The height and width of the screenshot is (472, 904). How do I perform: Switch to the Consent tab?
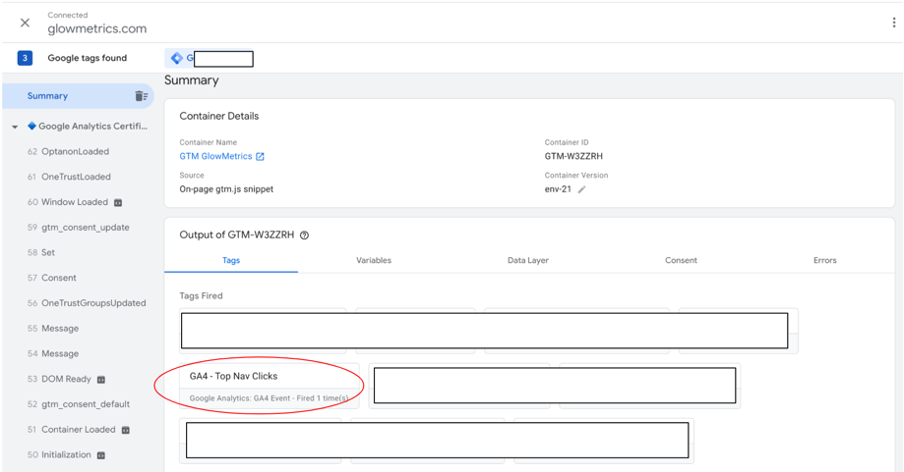(681, 260)
